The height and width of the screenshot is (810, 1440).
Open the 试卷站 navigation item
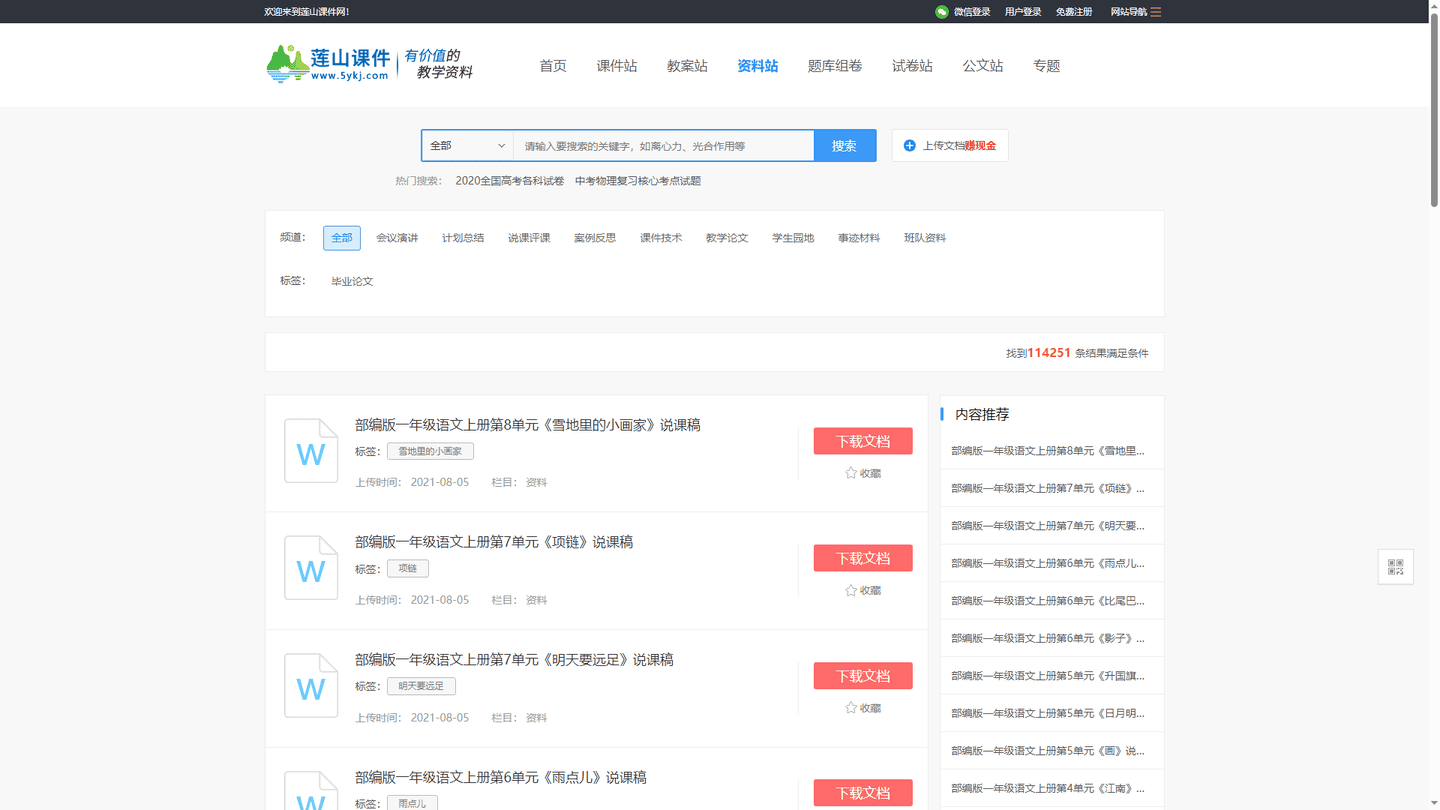(x=912, y=66)
